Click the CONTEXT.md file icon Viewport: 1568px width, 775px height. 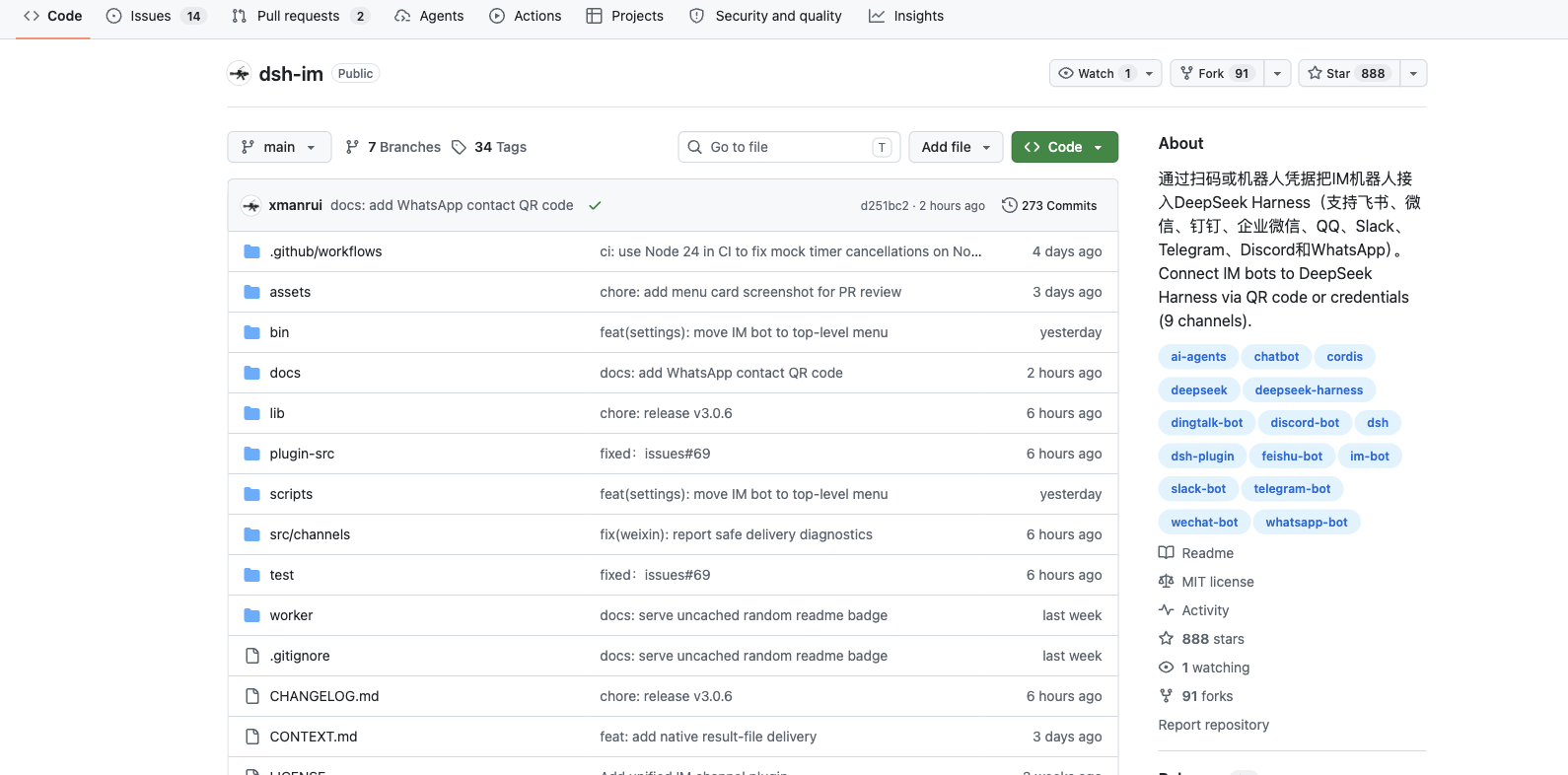tap(251, 737)
